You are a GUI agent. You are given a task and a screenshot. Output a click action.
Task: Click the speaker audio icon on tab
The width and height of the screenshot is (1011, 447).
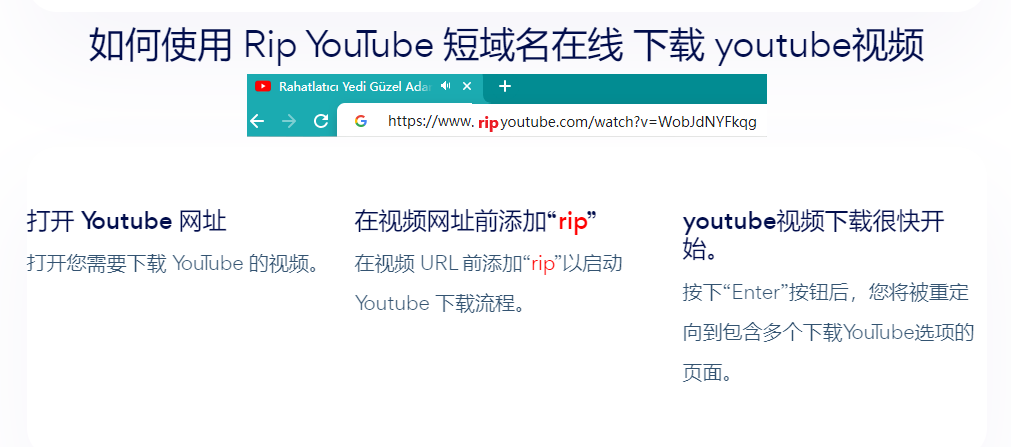(x=446, y=86)
